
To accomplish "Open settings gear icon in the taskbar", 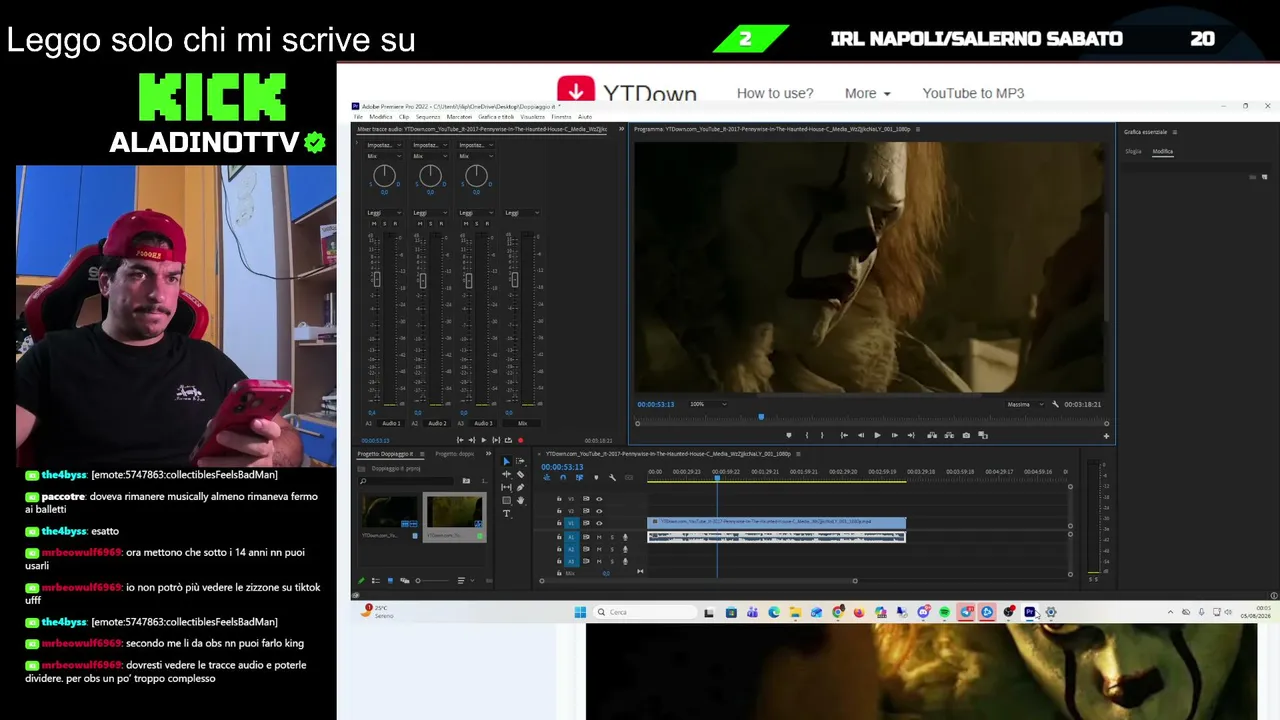I will click(x=1050, y=612).
